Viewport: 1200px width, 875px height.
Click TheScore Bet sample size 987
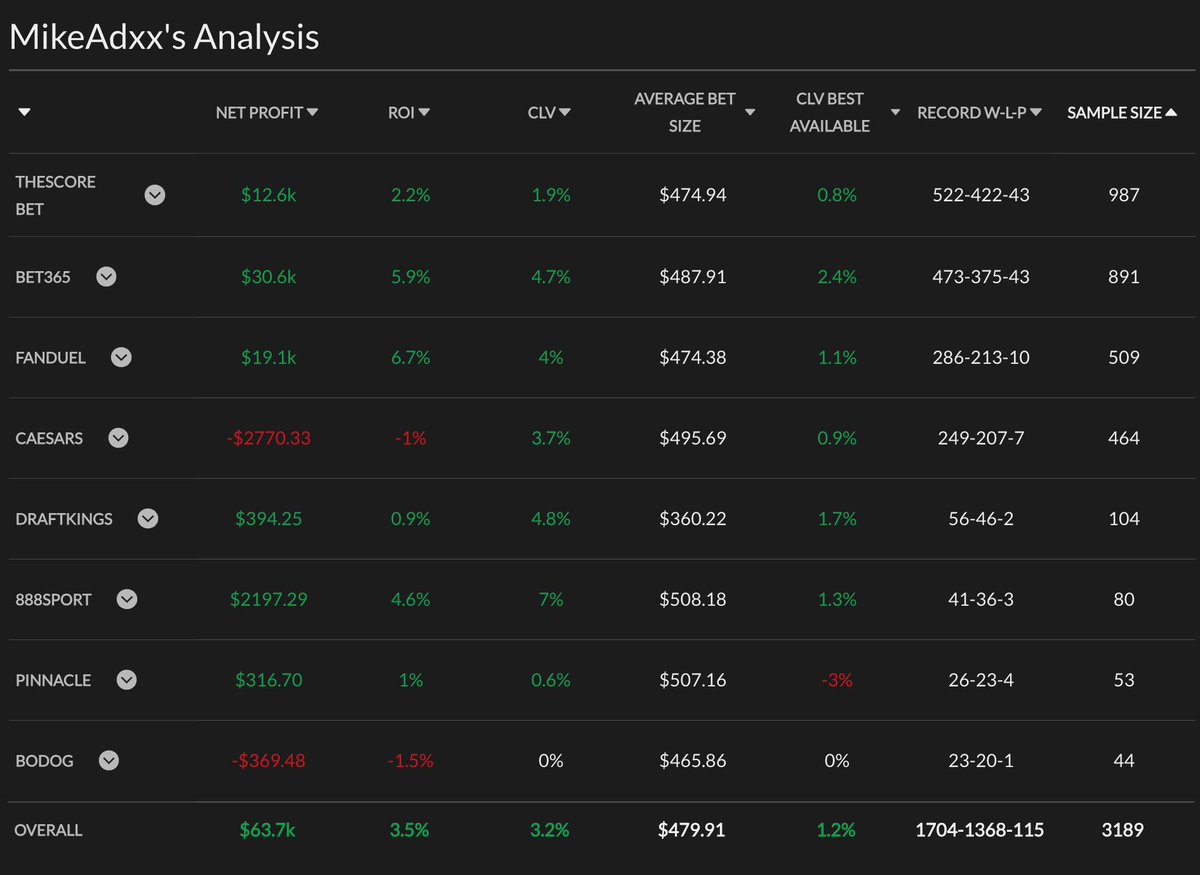click(1124, 196)
